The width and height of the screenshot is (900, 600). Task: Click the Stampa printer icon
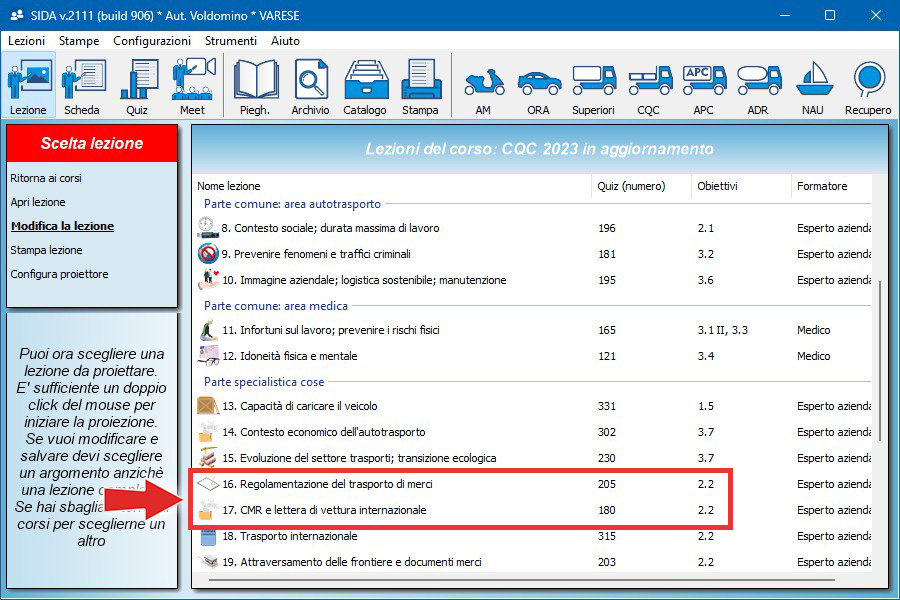click(420, 87)
